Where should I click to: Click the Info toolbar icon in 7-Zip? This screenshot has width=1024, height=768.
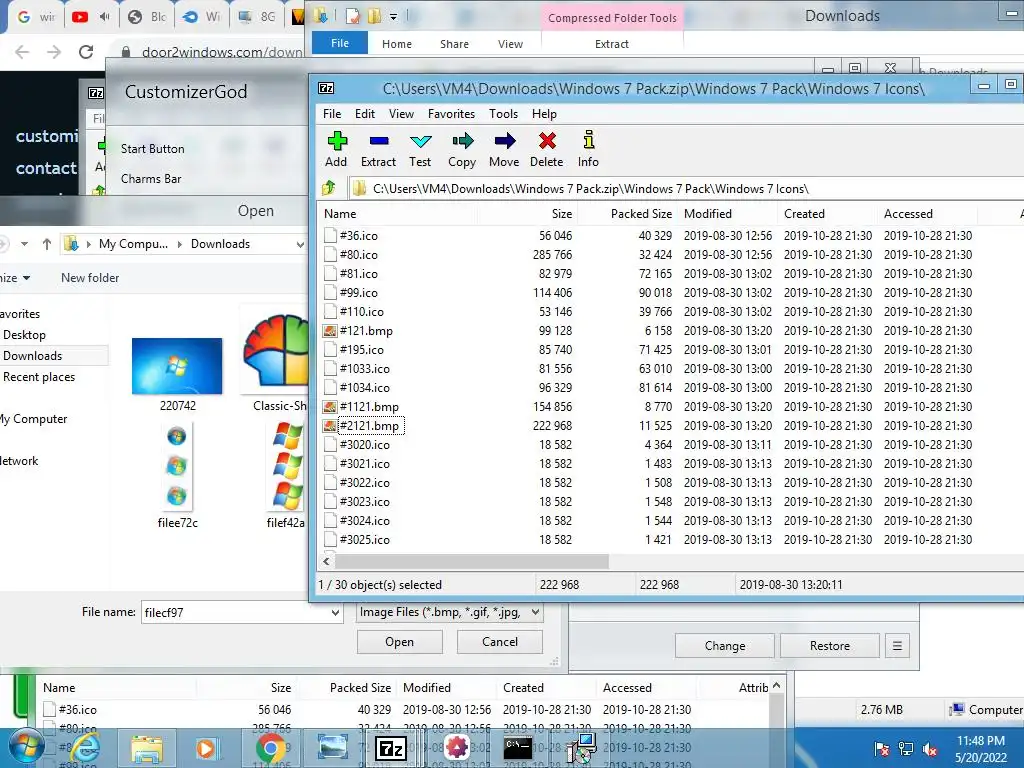(588, 141)
